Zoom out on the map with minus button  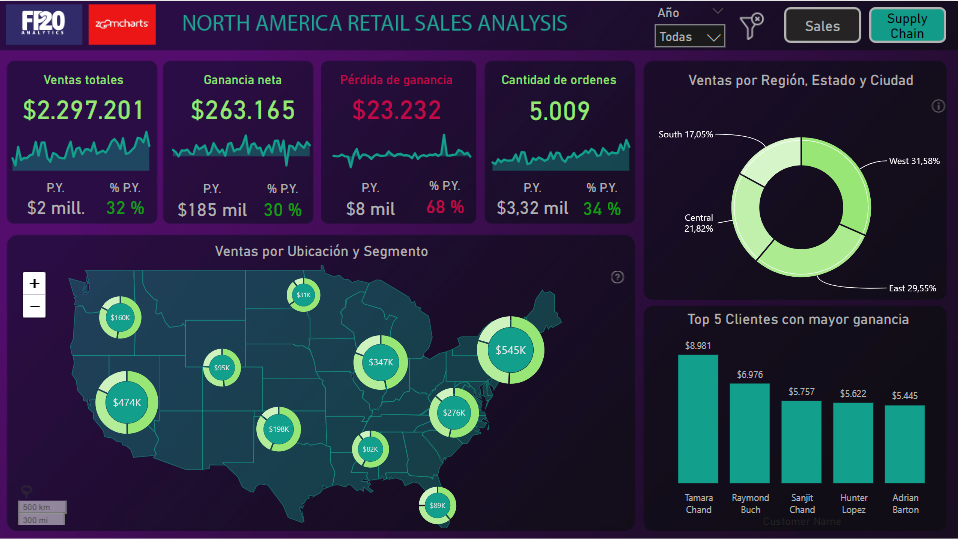[x=34, y=306]
